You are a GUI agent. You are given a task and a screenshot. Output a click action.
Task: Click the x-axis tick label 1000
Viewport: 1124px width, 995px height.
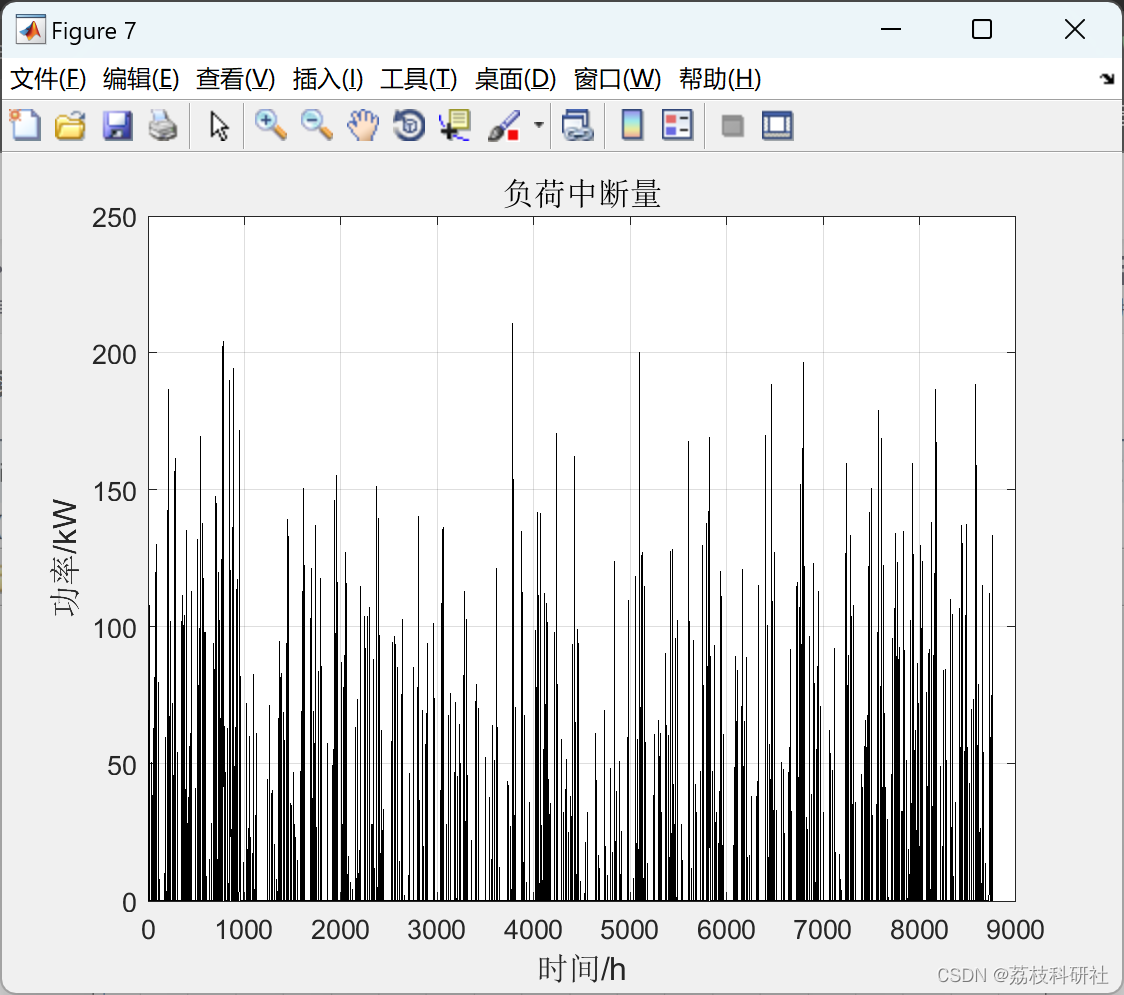(243, 930)
